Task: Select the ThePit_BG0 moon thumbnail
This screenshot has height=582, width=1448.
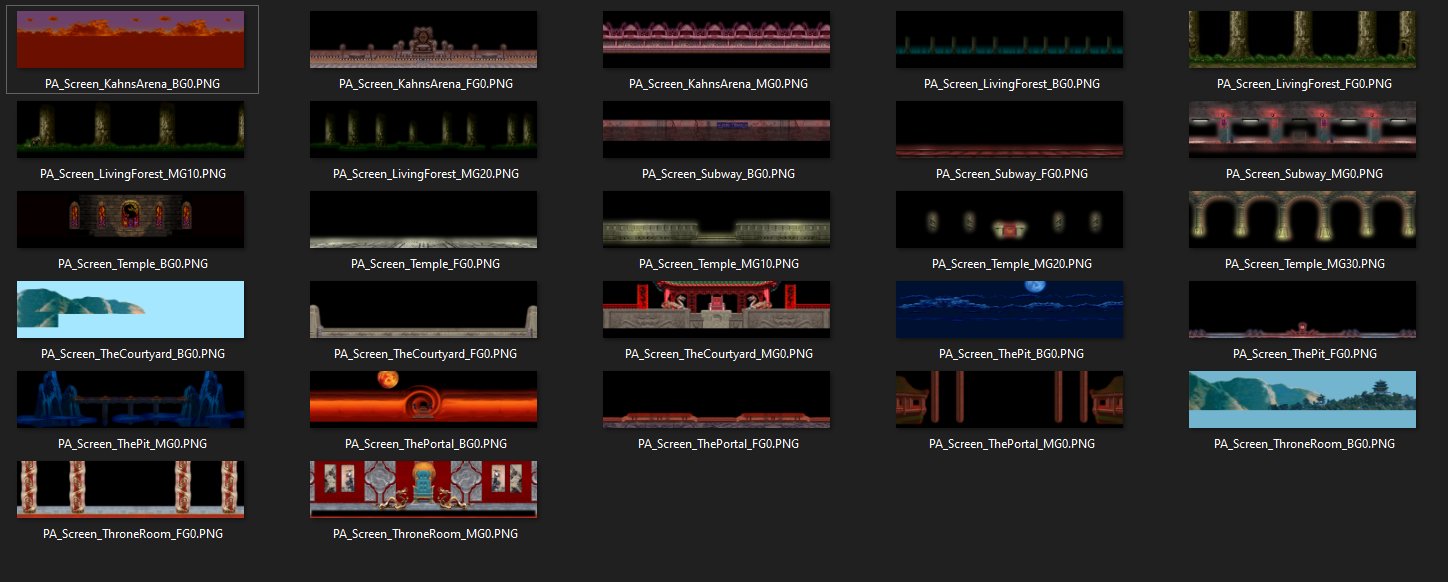Action: pos(1010,310)
